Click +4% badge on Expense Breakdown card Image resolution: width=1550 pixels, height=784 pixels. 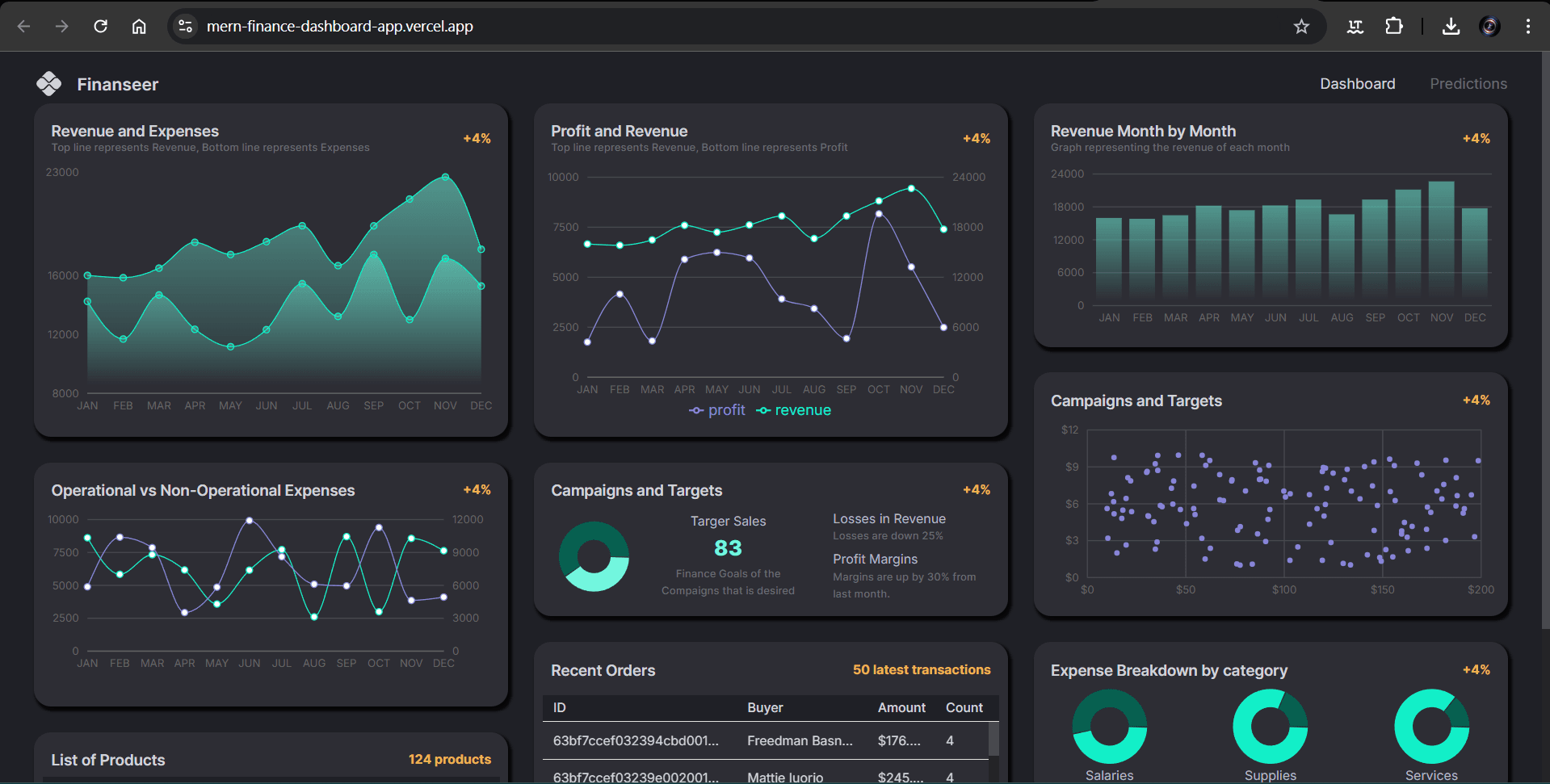[x=1476, y=670]
